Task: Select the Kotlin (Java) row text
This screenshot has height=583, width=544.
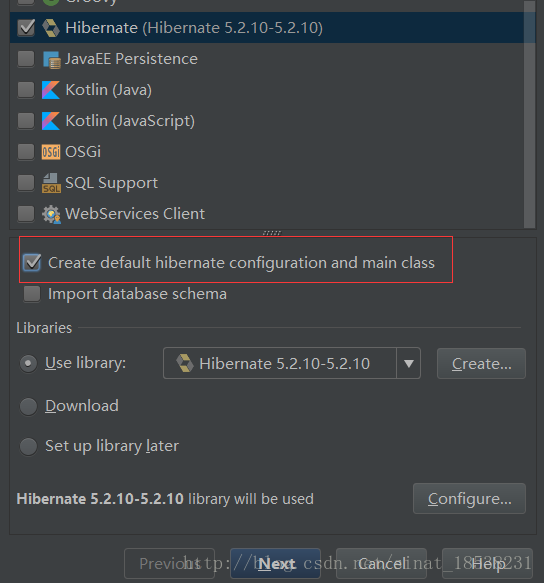Action: point(109,90)
